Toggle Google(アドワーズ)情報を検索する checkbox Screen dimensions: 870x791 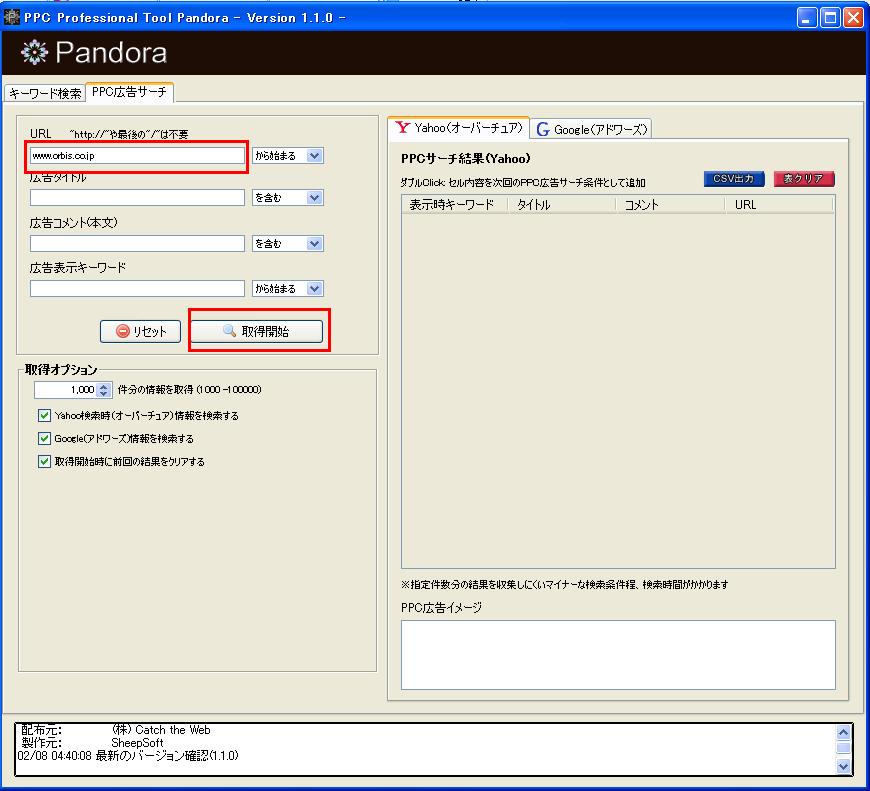44,438
